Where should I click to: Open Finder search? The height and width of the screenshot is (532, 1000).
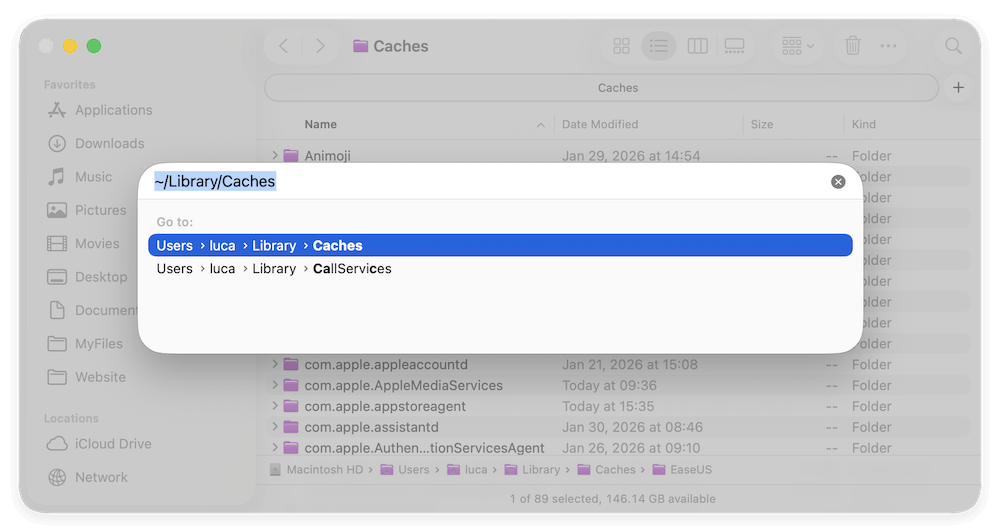click(953, 46)
